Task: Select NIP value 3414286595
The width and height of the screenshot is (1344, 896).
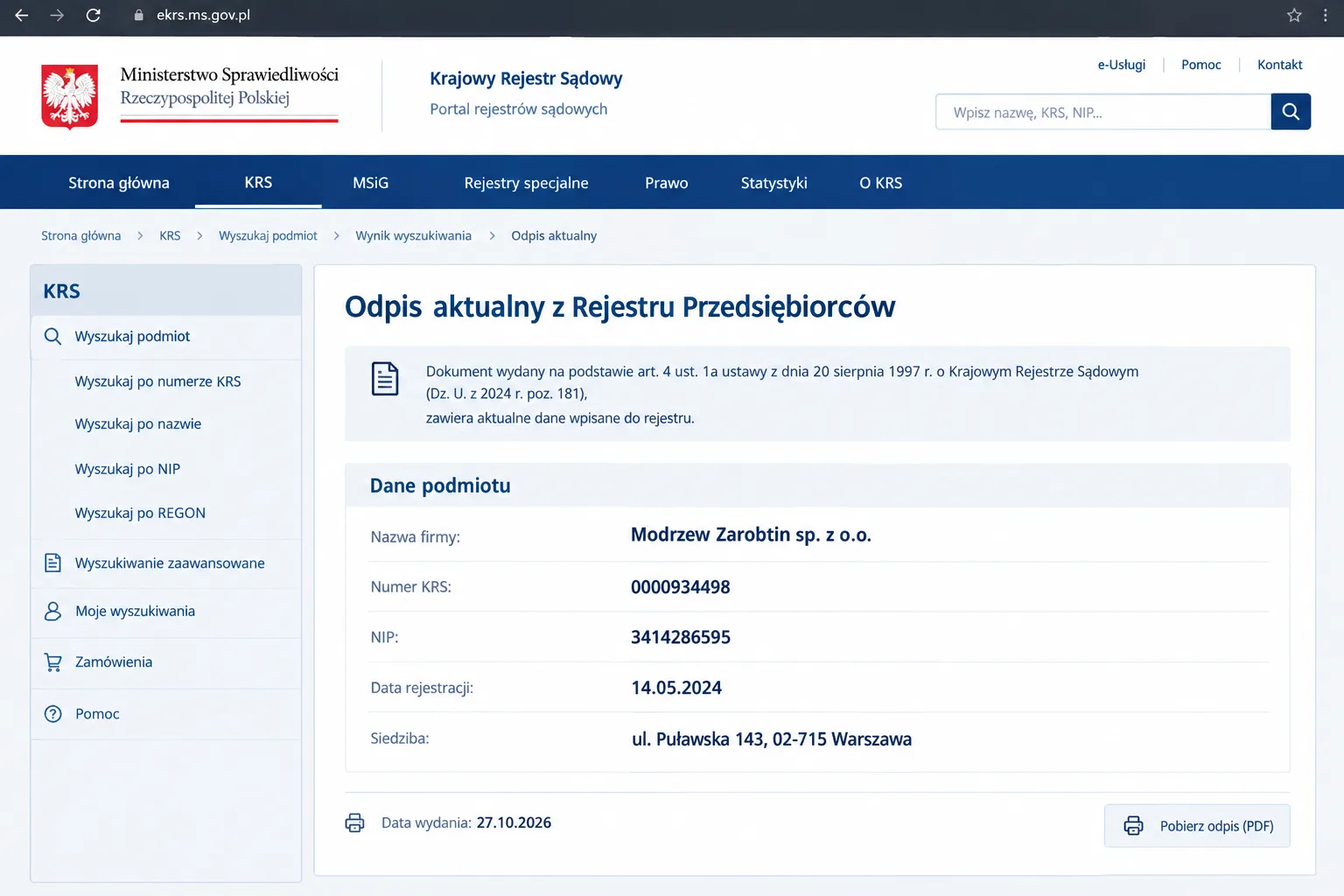Action: [x=680, y=637]
